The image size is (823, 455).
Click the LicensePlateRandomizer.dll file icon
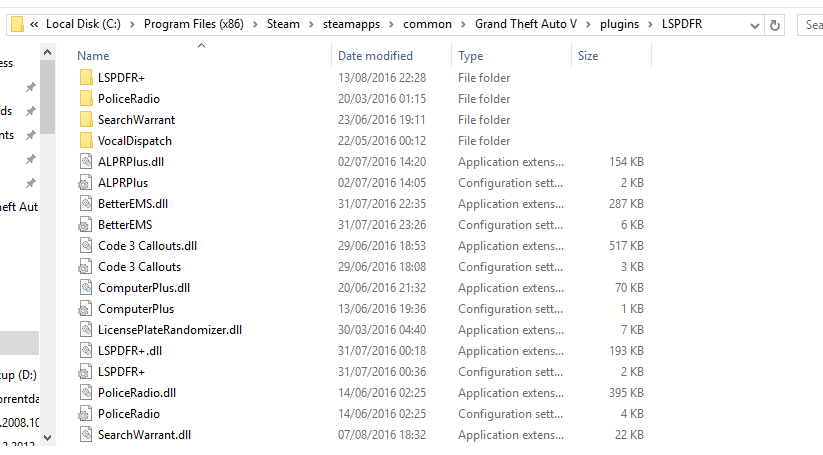pyautogui.click(x=86, y=330)
